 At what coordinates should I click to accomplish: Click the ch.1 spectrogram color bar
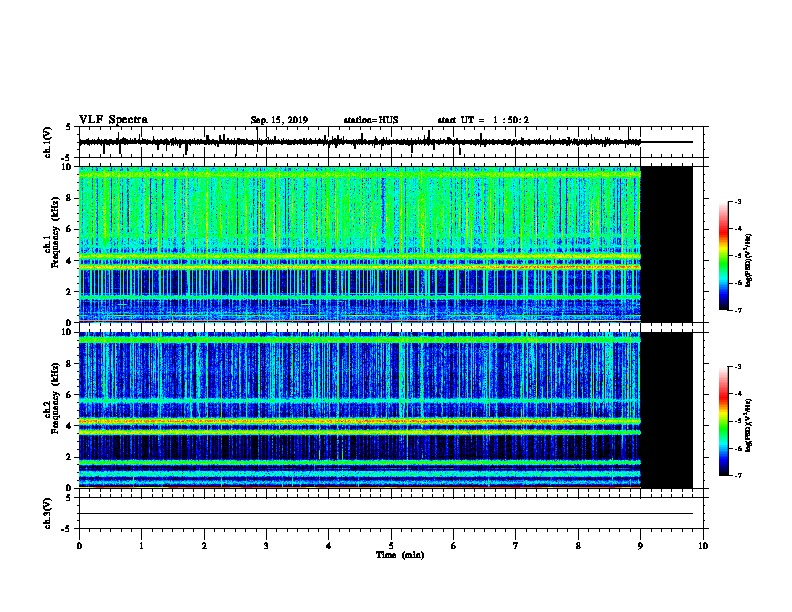(723, 256)
